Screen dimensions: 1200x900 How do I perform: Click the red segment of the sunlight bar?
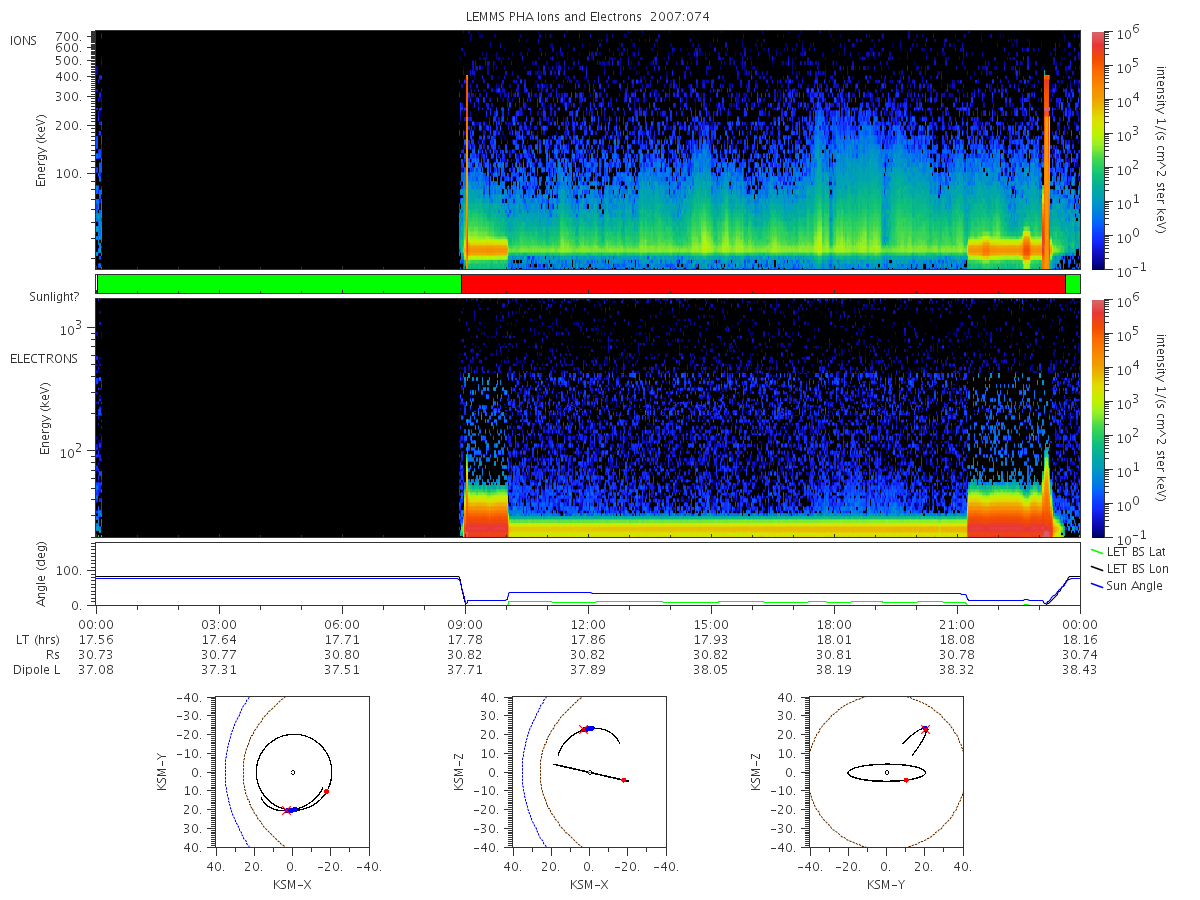(763, 284)
